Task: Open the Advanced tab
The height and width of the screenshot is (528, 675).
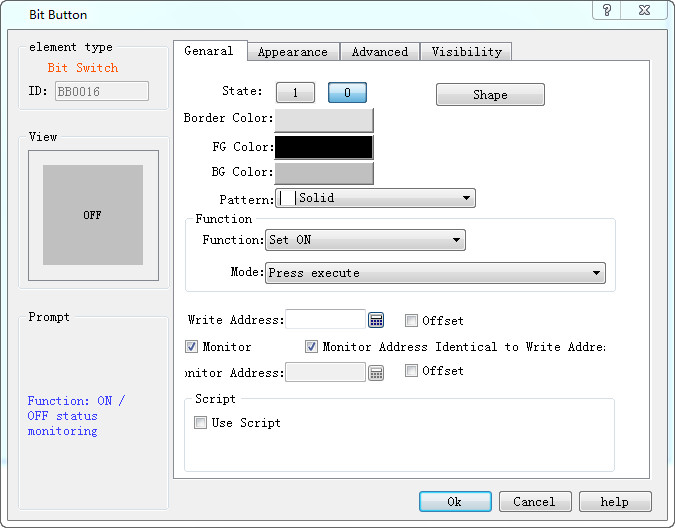Action: pos(379,52)
